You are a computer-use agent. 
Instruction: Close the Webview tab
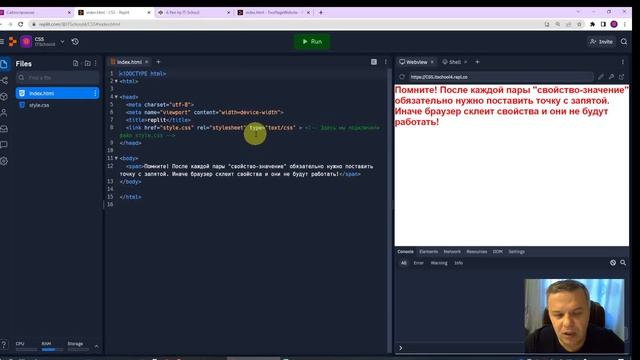(432, 62)
